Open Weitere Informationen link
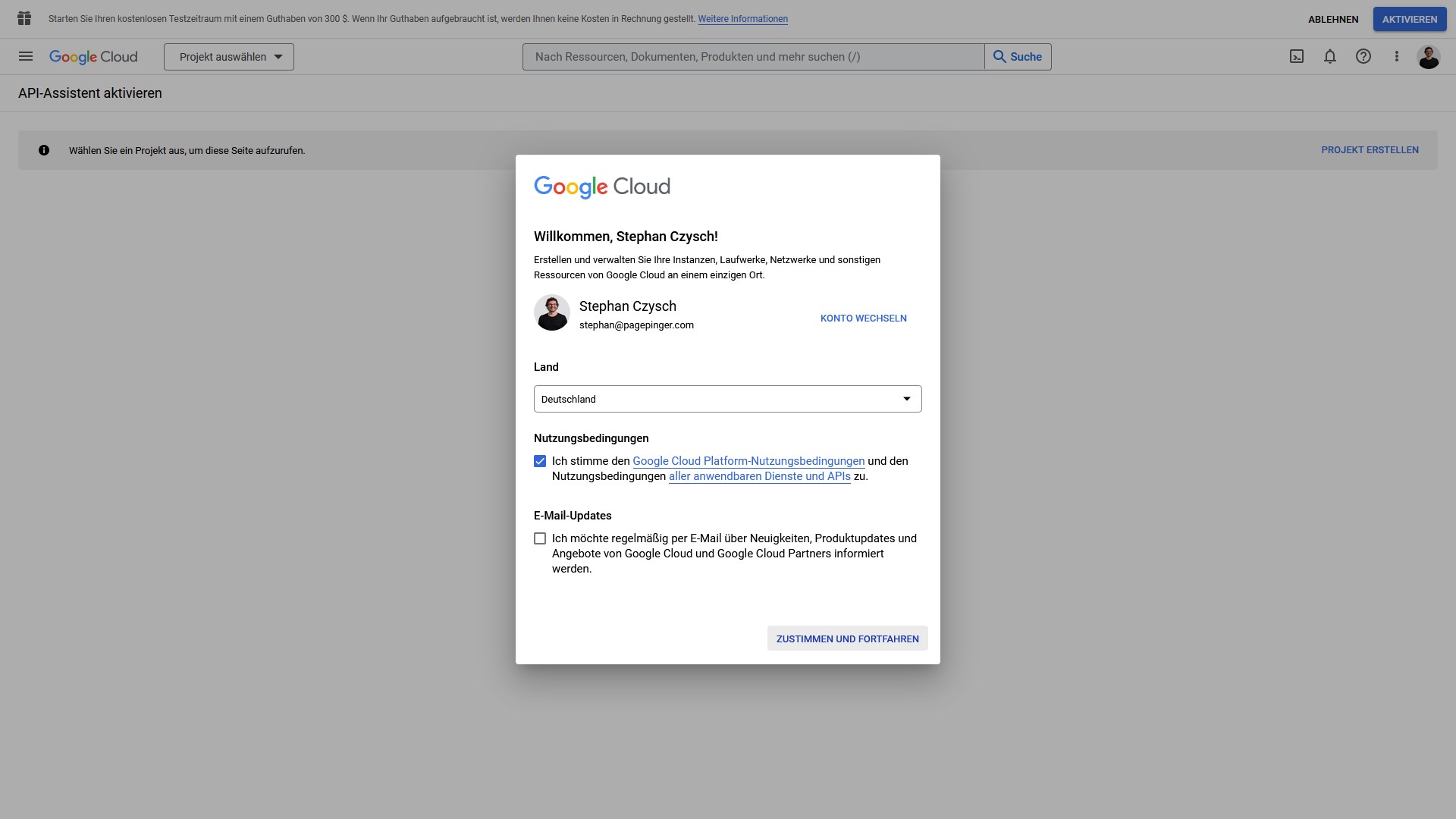 click(x=743, y=19)
